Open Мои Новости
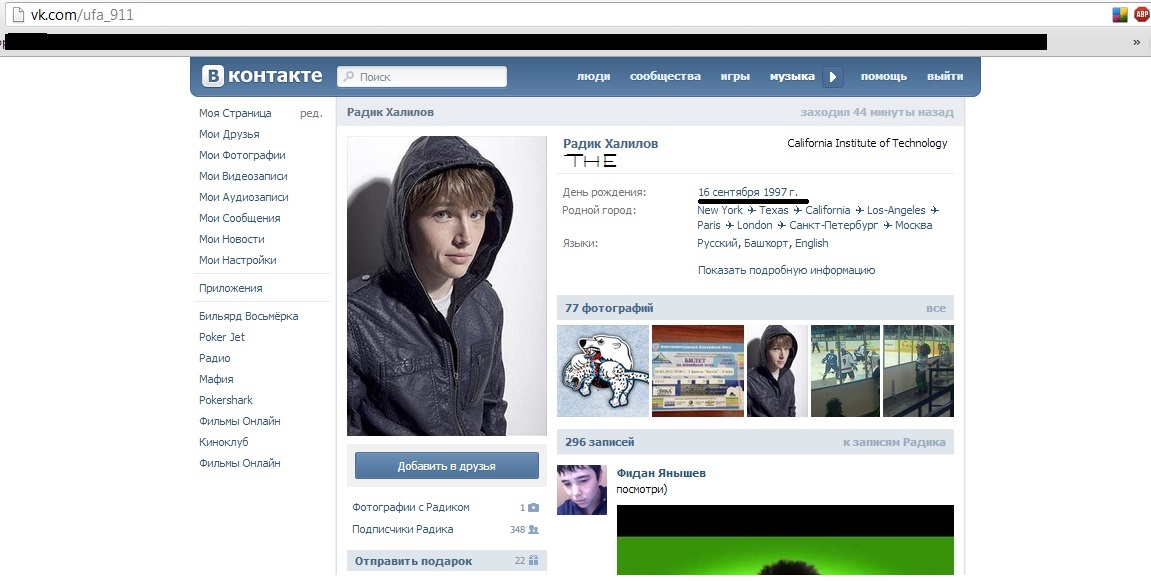 pyautogui.click(x=231, y=239)
